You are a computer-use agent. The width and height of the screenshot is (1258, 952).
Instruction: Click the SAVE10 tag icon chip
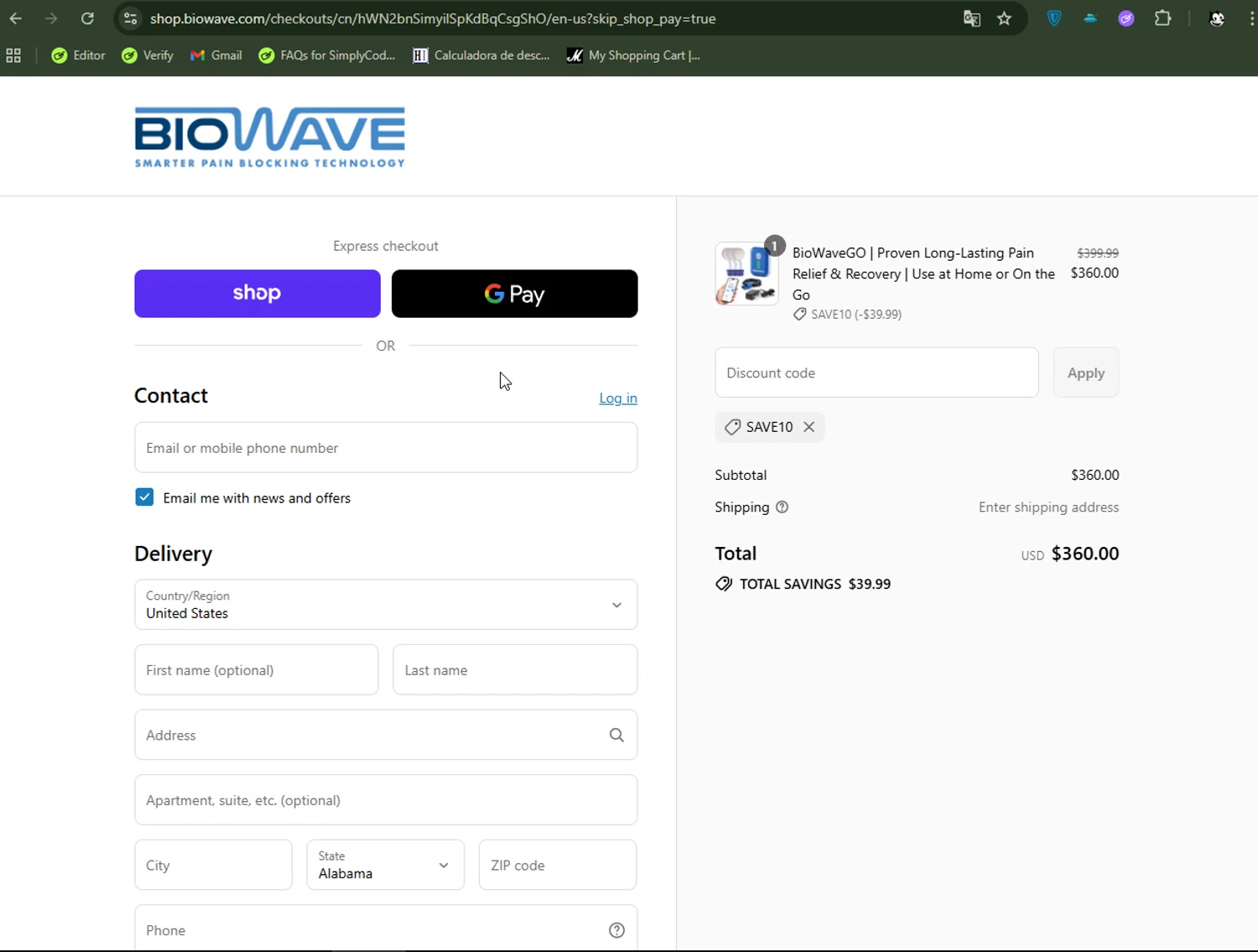coord(732,427)
